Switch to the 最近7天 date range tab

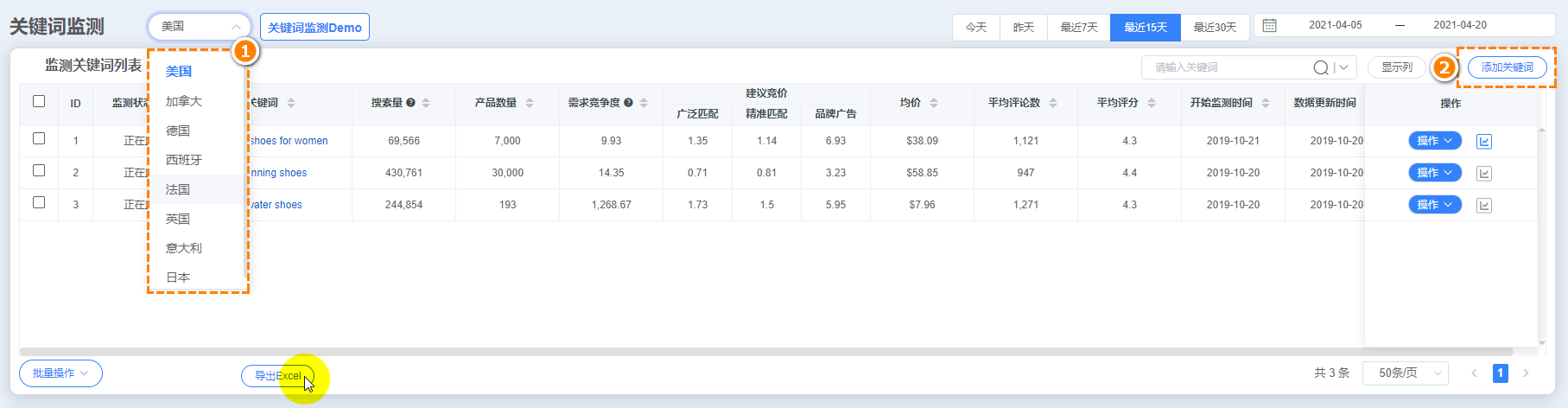1079,28
